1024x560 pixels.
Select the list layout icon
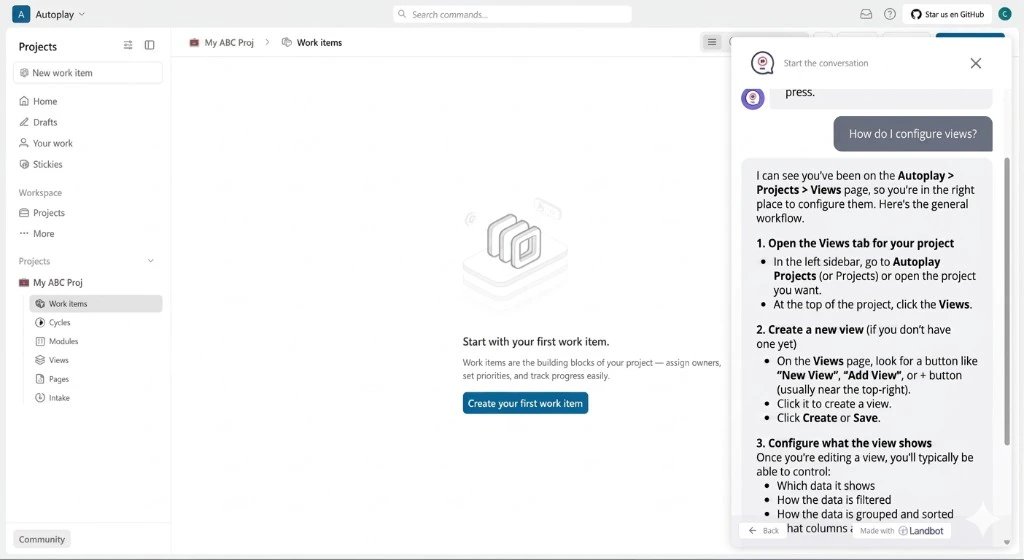click(x=712, y=42)
